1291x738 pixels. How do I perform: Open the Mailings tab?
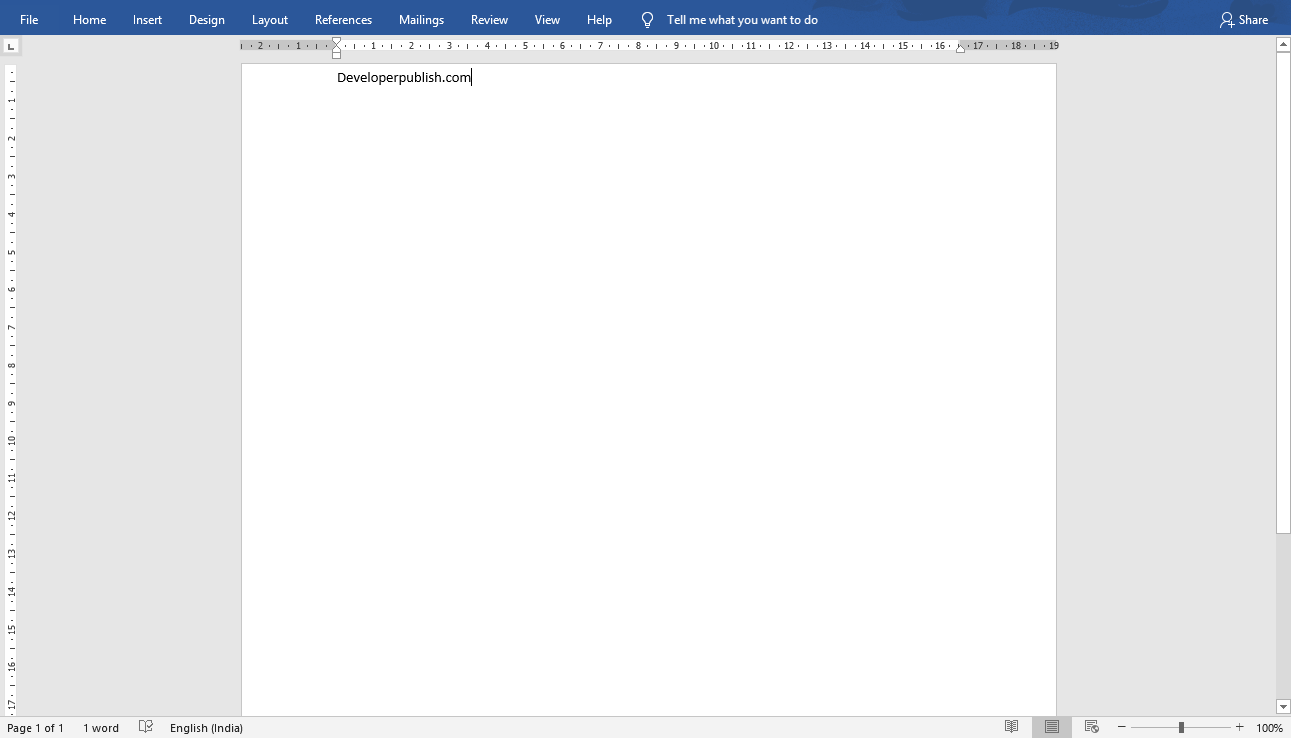point(421,19)
